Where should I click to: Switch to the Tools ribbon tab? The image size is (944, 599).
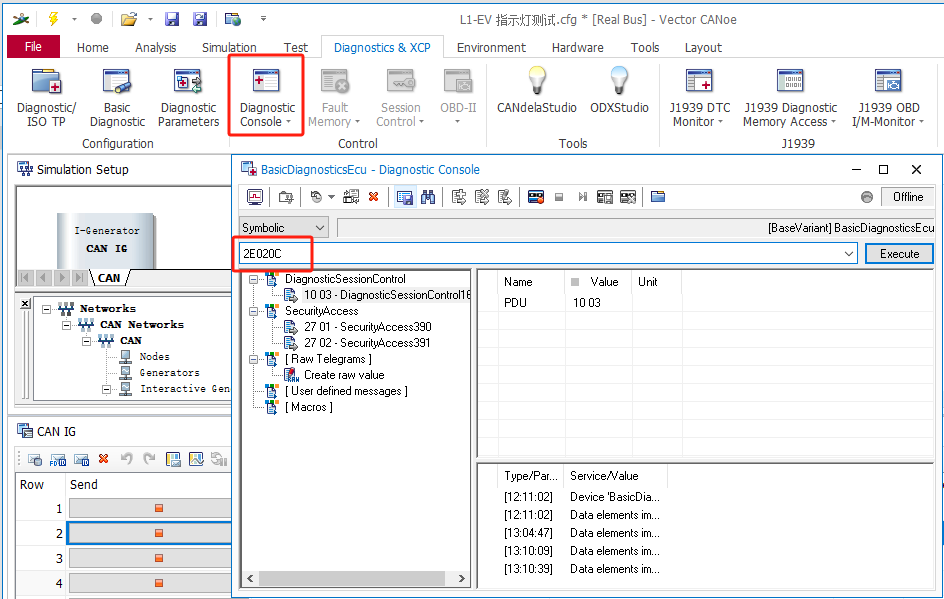click(645, 48)
